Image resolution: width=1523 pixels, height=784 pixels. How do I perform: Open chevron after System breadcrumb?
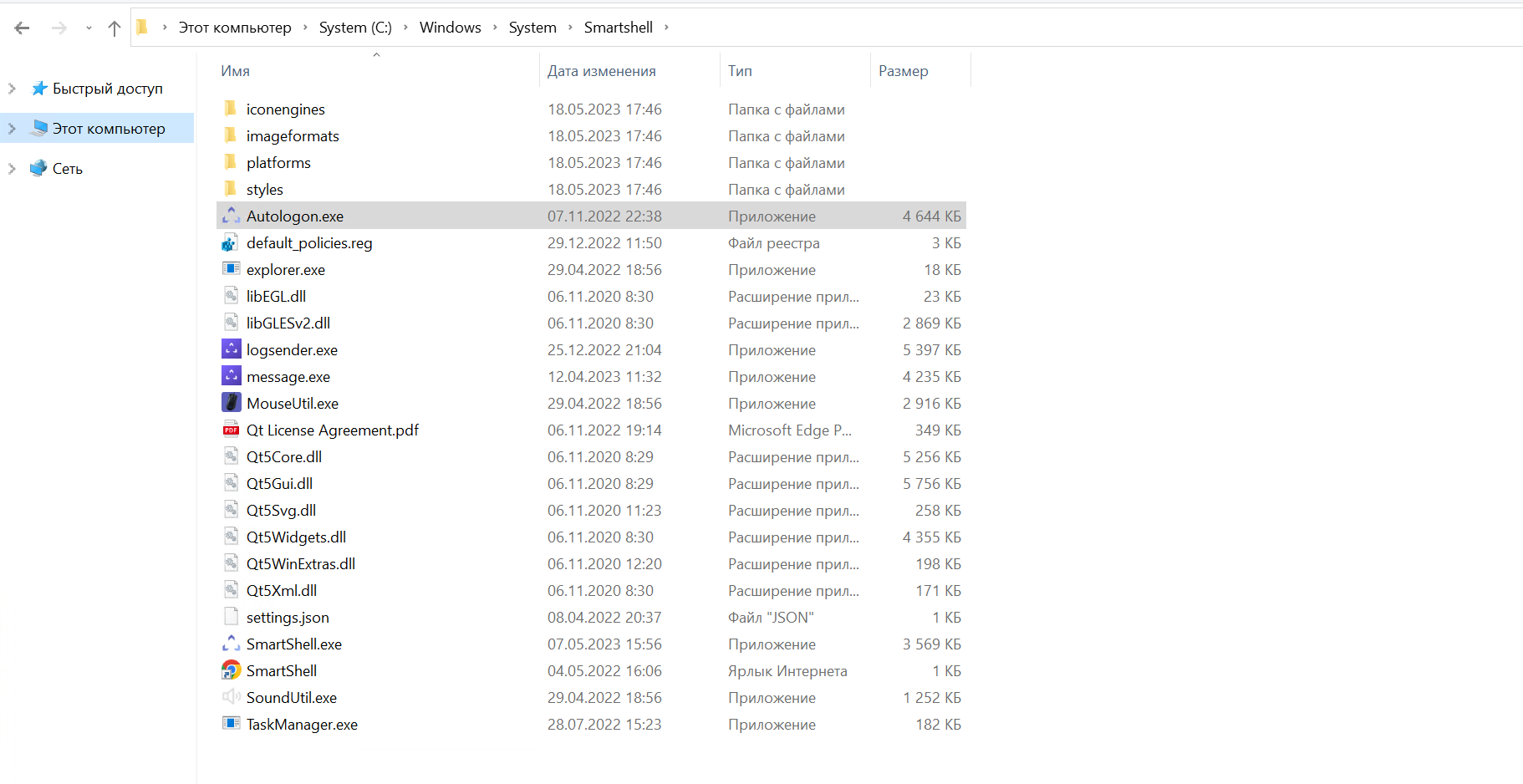pyautogui.click(x=570, y=28)
